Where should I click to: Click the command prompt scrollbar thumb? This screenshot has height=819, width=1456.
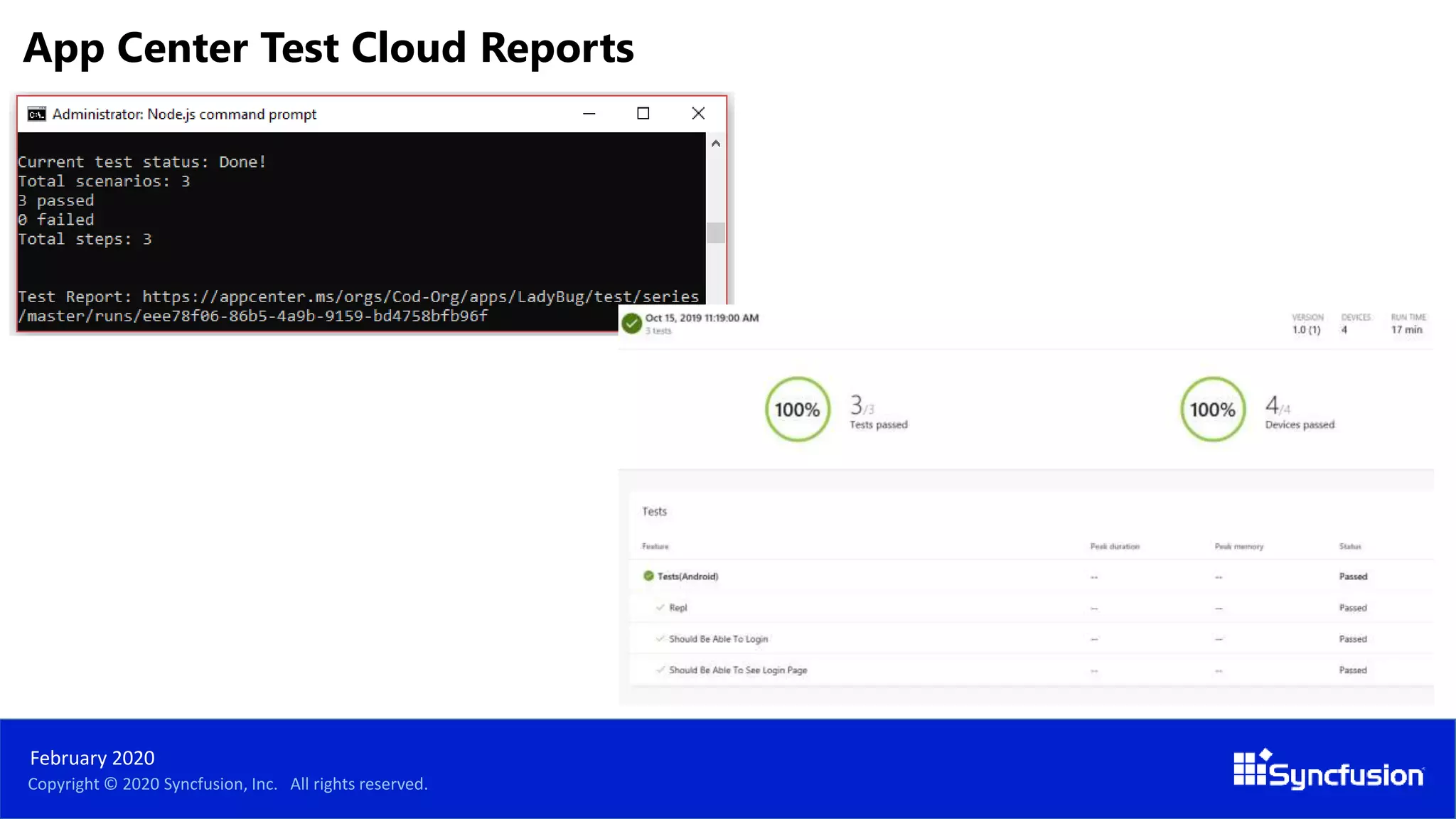point(716,232)
